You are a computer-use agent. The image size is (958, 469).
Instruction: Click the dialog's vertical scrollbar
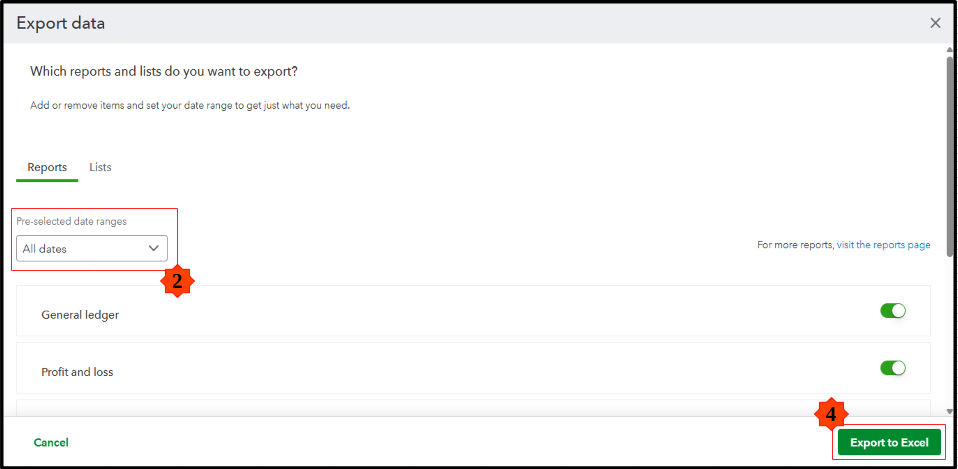tap(949, 150)
